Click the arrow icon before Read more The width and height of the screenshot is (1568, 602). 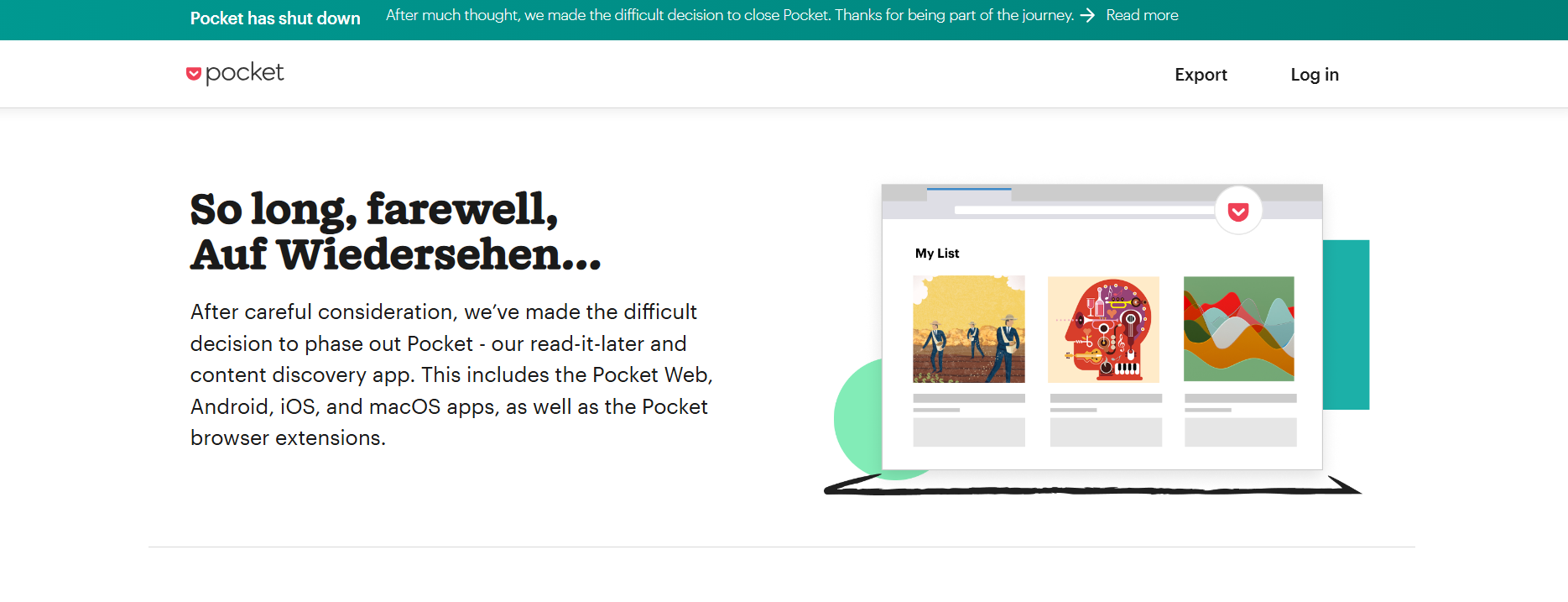[x=1087, y=15]
